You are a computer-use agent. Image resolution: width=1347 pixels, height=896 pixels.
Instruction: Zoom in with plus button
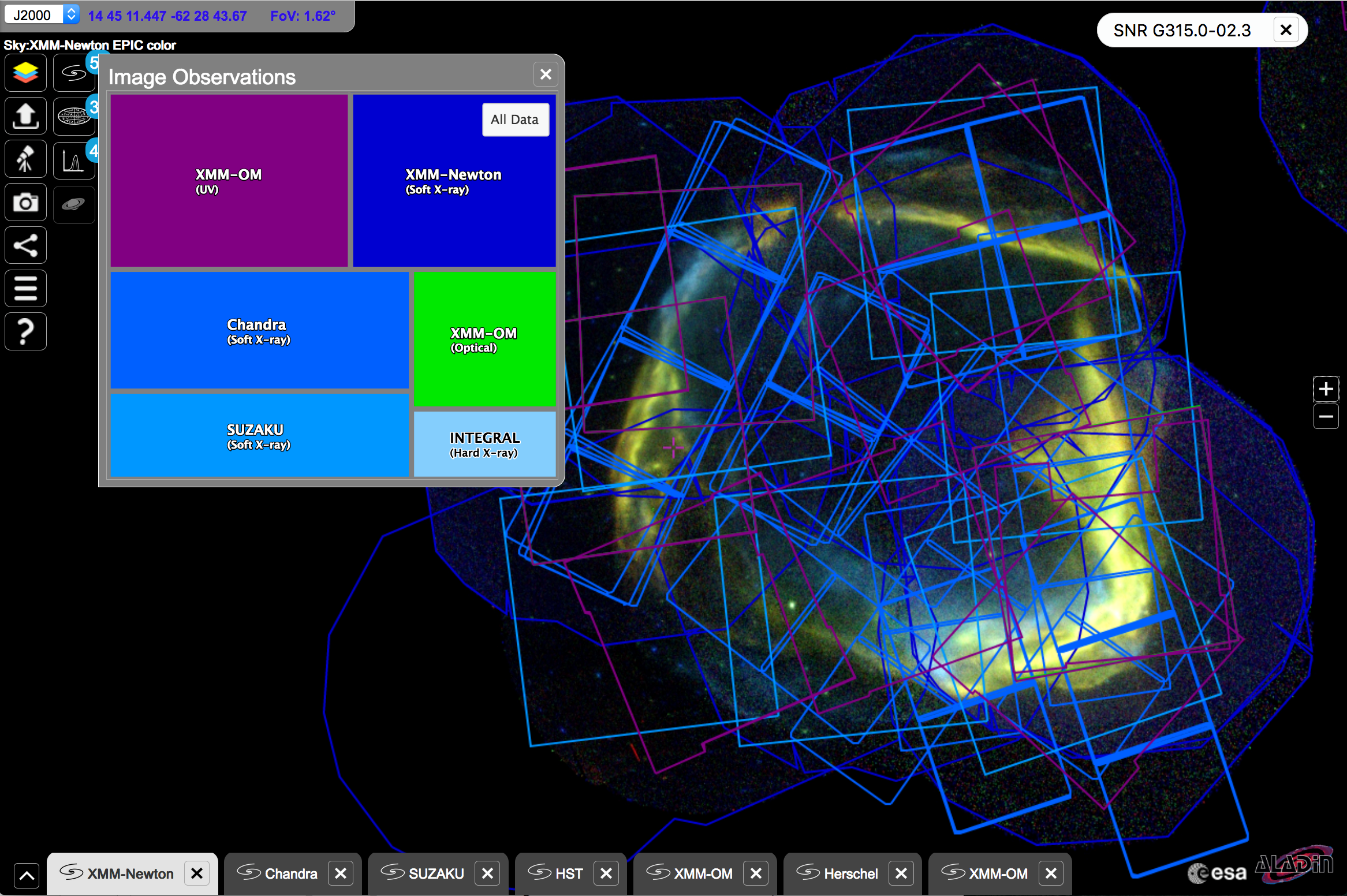click(x=1326, y=389)
